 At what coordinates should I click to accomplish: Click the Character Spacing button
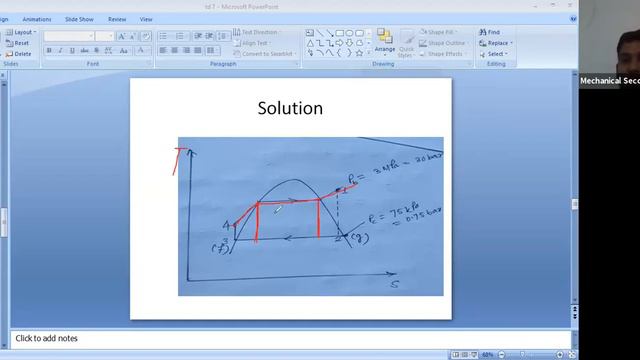click(x=109, y=51)
